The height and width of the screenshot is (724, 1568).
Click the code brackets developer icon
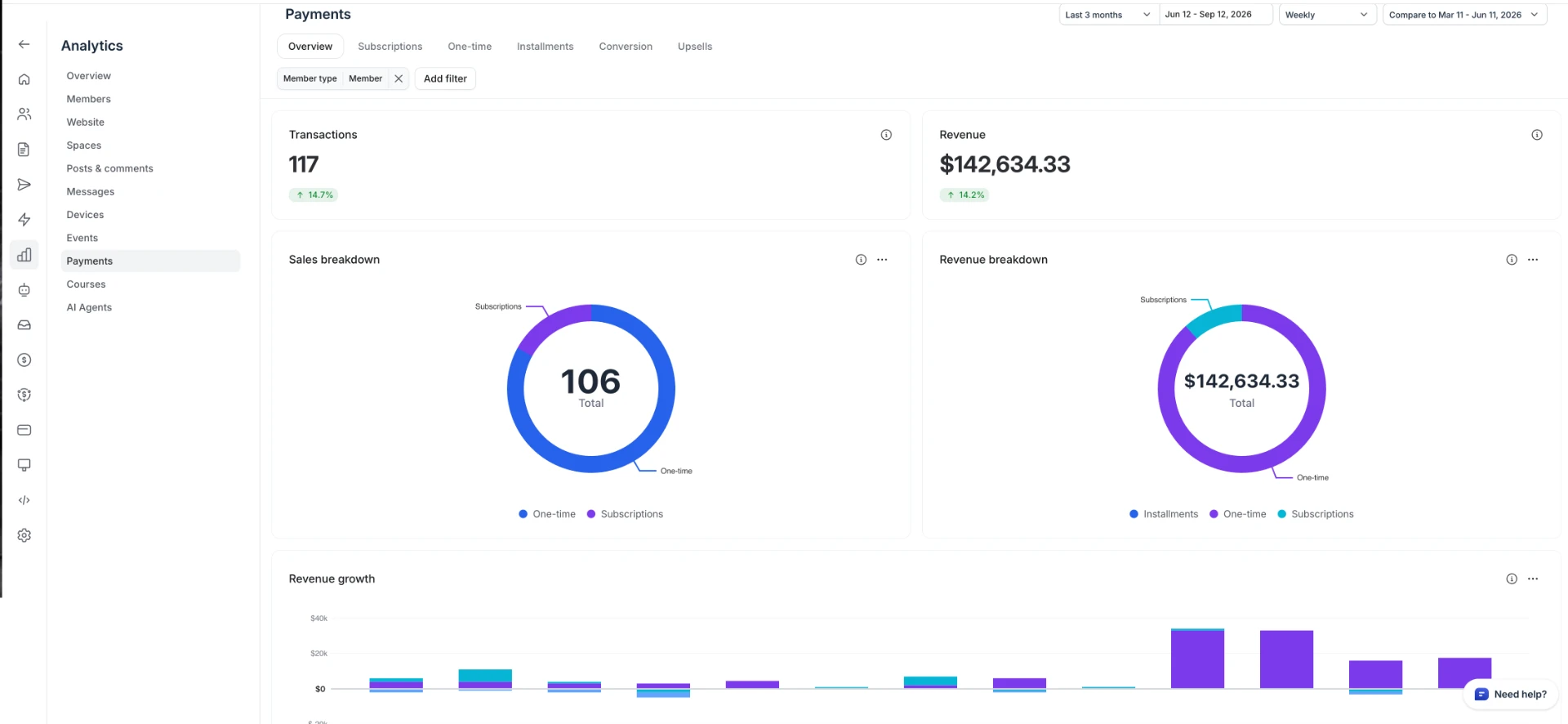pyautogui.click(x=24, y=500)
